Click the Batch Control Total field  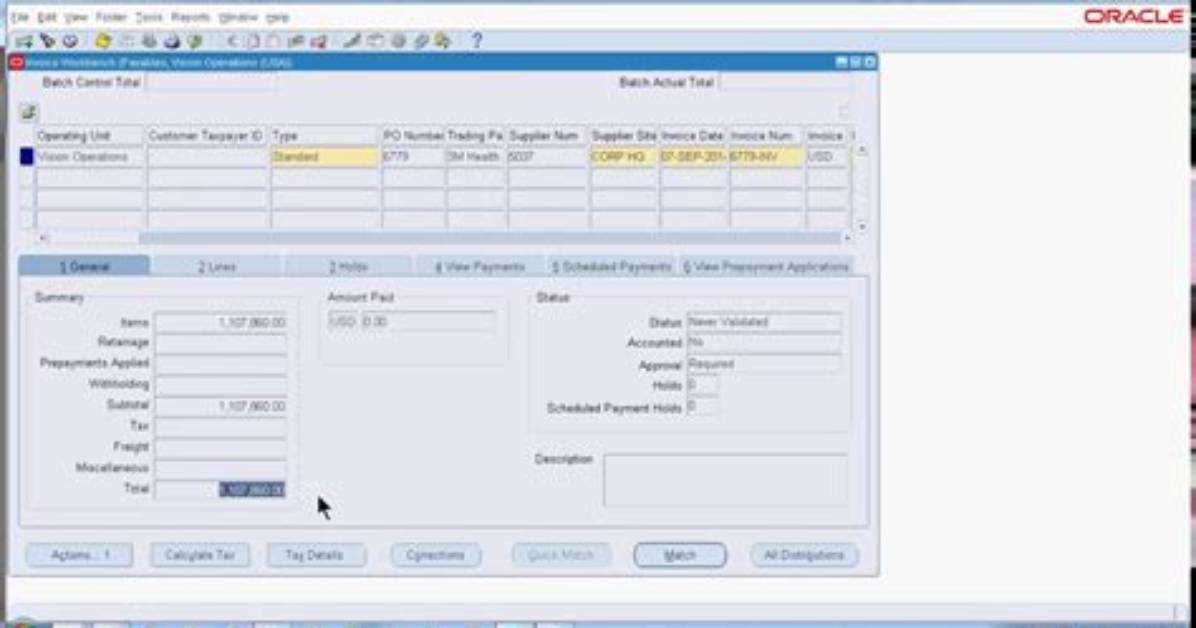[x=211, y=82]
